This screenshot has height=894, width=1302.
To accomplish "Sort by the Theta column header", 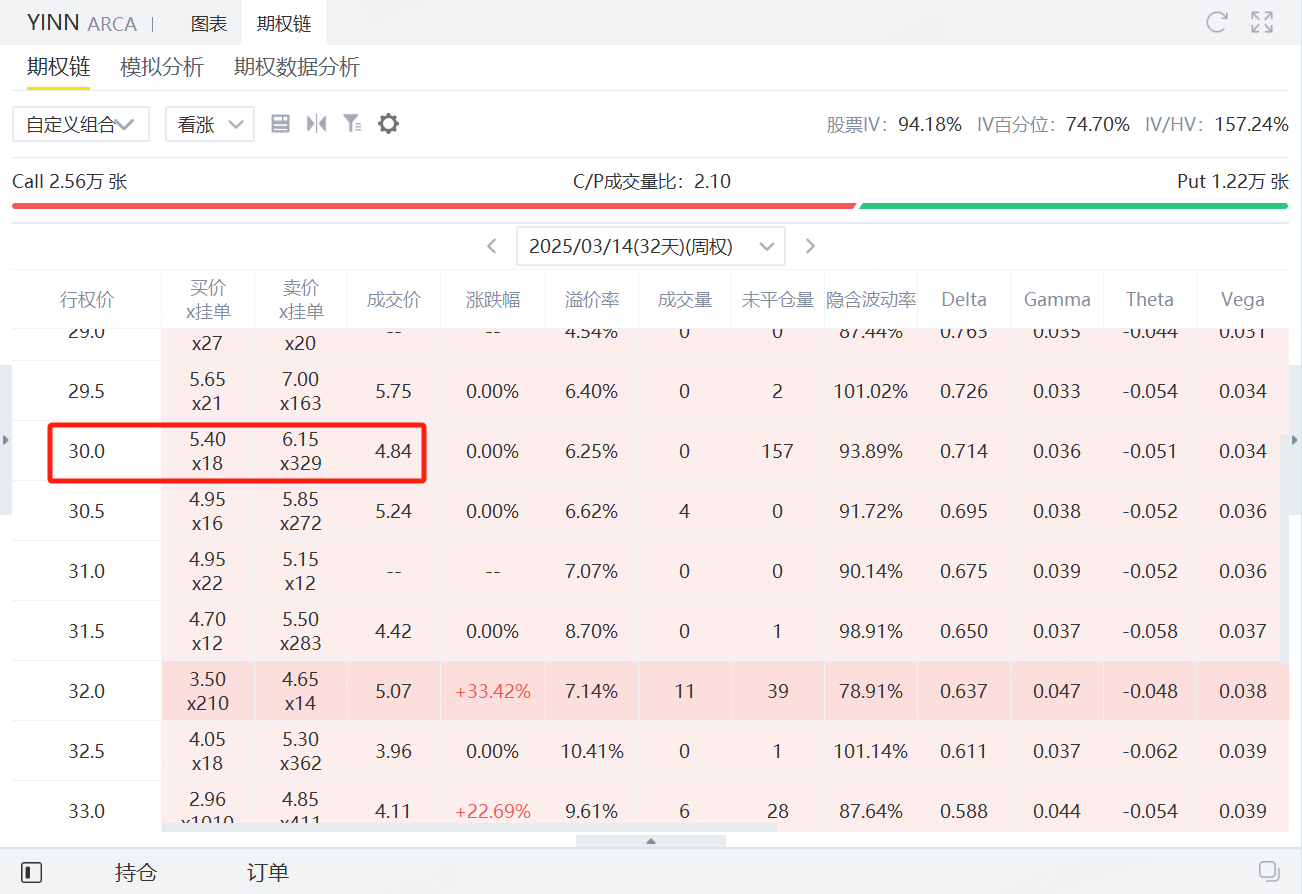I will tap(1150, 299).
